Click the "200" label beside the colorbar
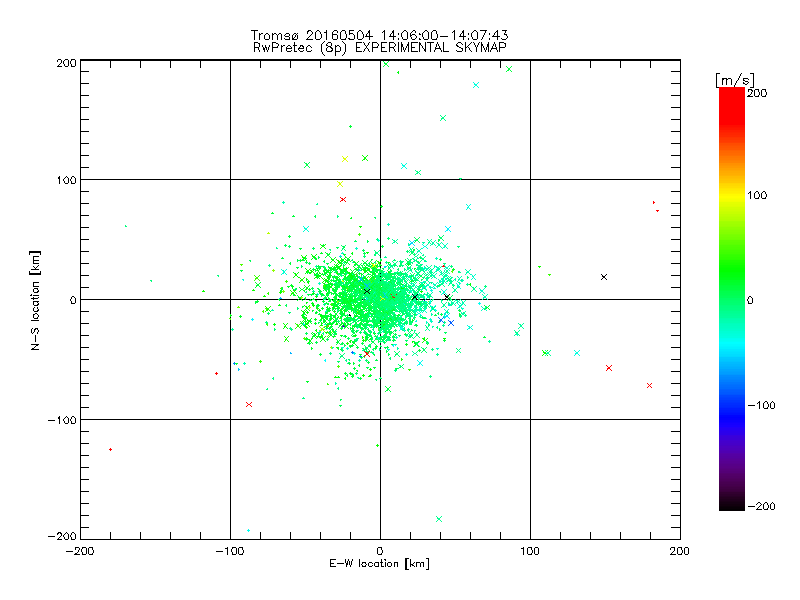This screenshot has height=600, width=800. pos(757,93)
